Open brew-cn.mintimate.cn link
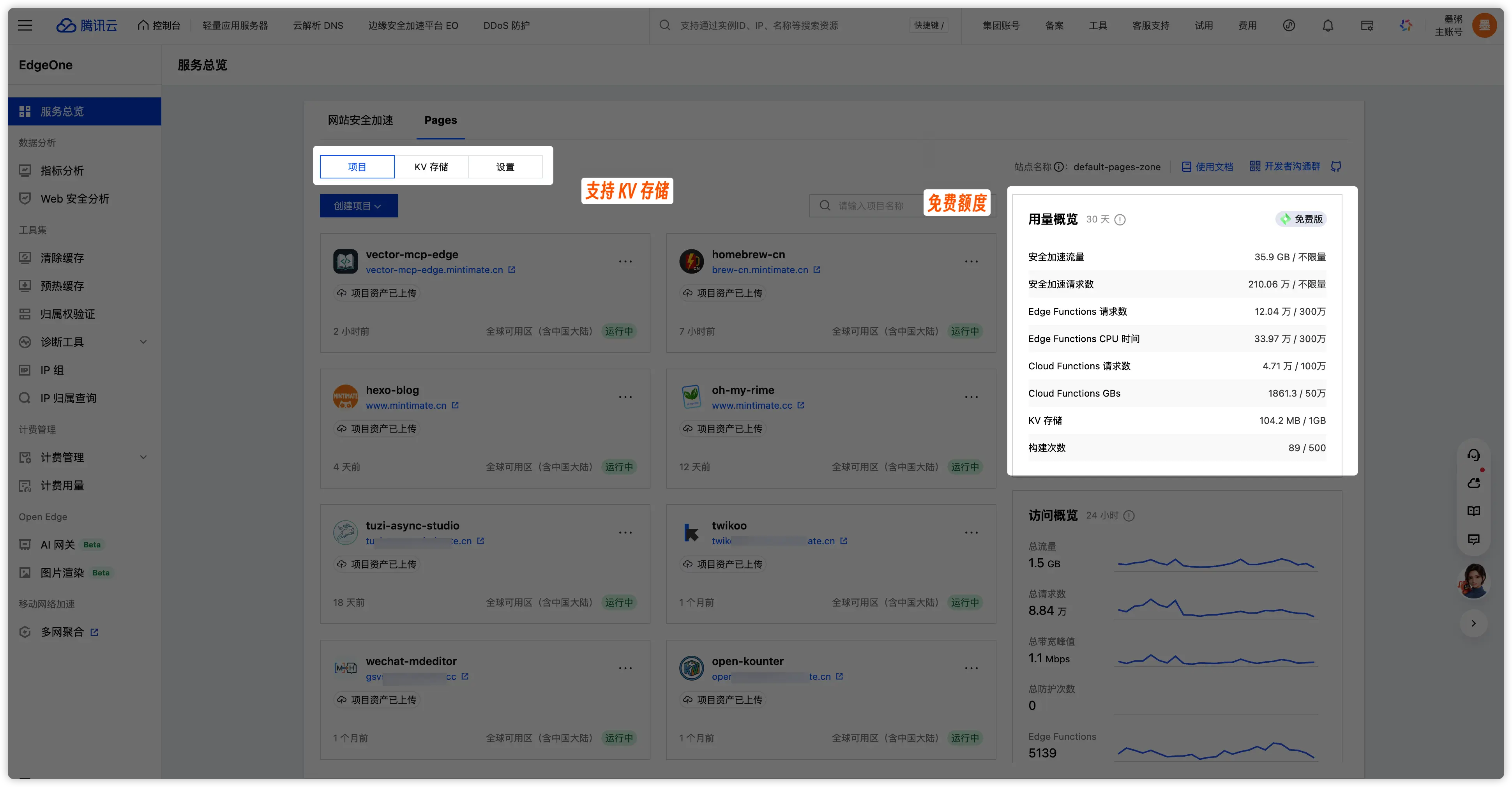This screenshot has width=1512, height=787. [760, 270]
